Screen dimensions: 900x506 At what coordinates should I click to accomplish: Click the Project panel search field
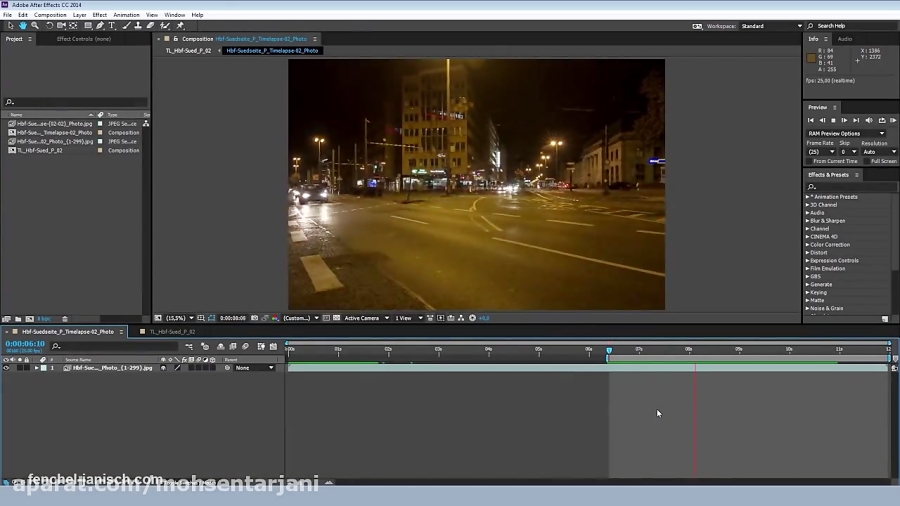click(x=75, y=102)
